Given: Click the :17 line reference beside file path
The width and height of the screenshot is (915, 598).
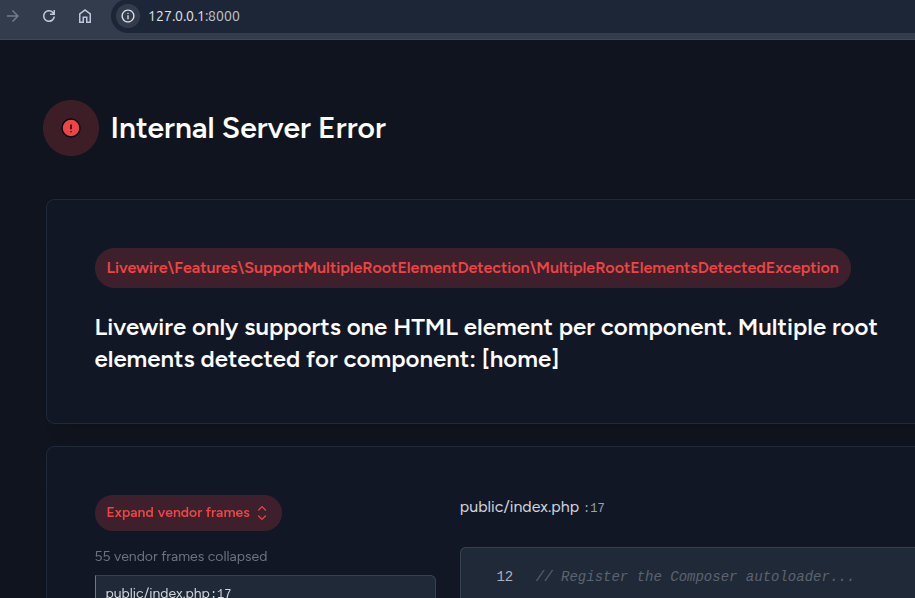Looking at the screenshot, I should pos(594,508).
